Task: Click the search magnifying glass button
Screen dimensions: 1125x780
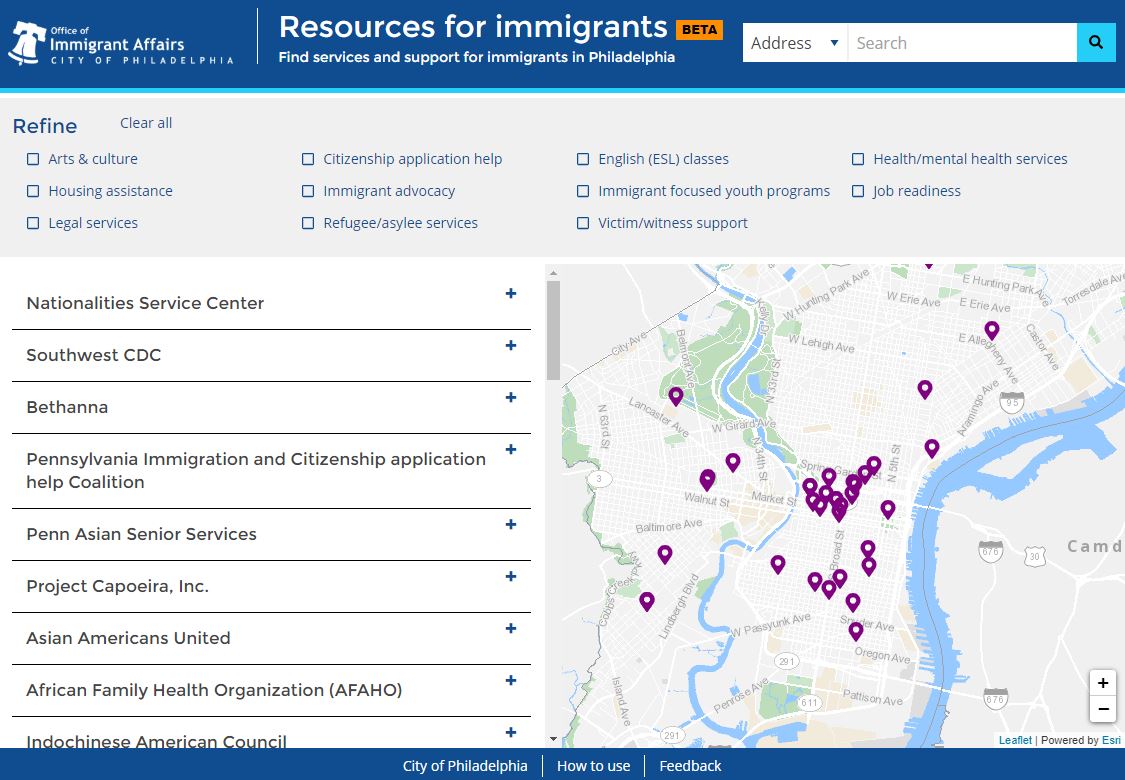Action: (x=1096, y=43)
